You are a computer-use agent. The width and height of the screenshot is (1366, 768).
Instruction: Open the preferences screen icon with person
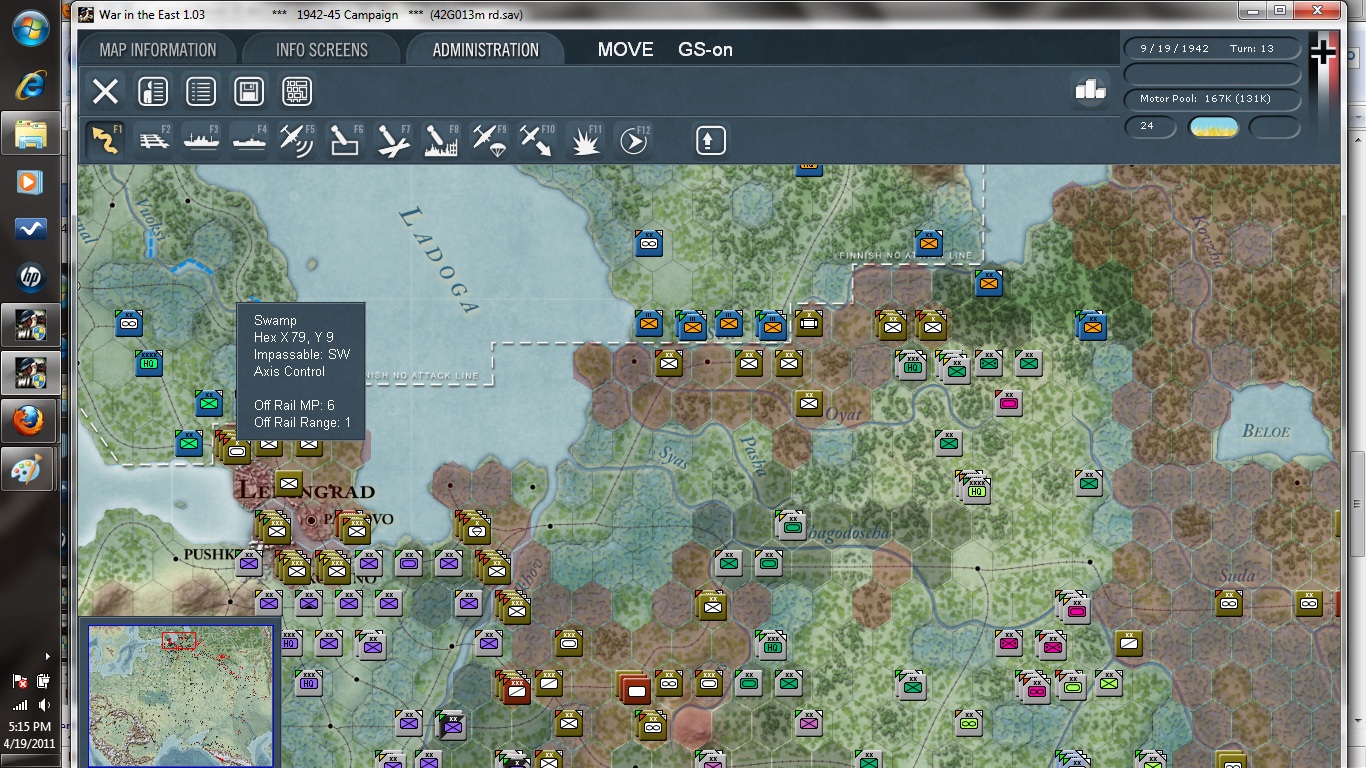pyautogui.click(x=152, y=92)
